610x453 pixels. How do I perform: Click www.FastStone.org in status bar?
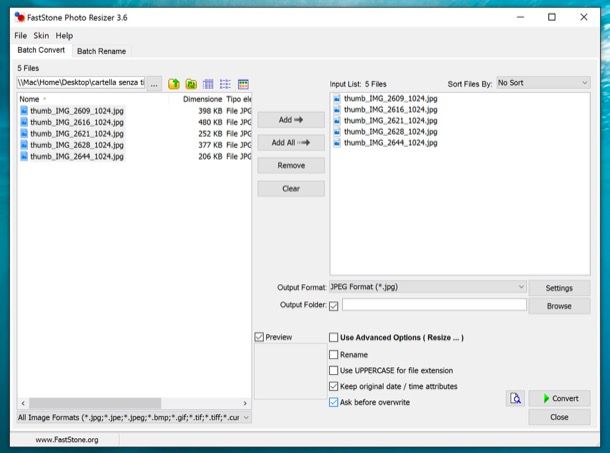click(x=67, y=440)
